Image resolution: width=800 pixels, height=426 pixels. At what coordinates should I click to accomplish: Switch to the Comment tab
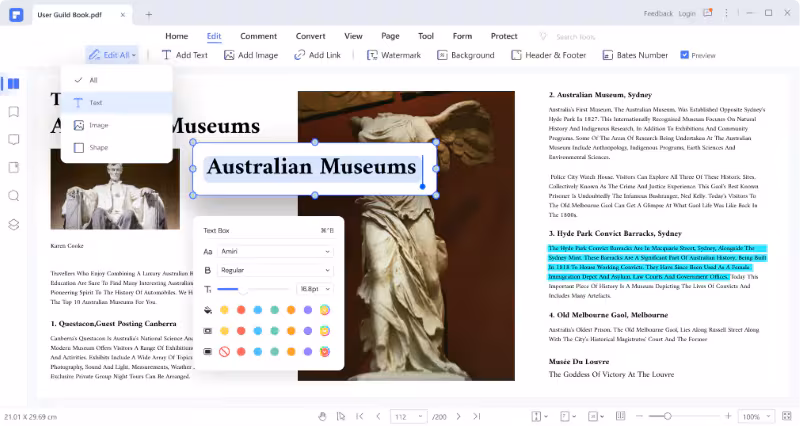pos(259,36)
